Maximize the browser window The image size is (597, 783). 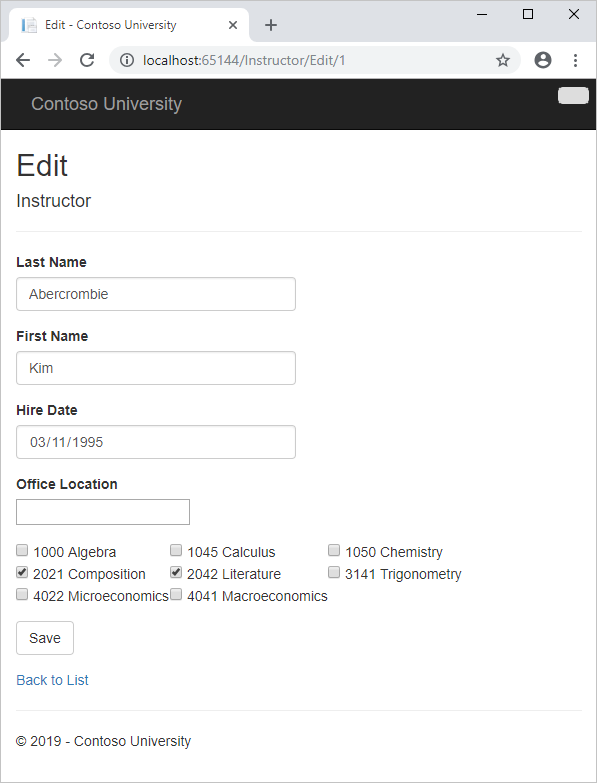[528, 14]
